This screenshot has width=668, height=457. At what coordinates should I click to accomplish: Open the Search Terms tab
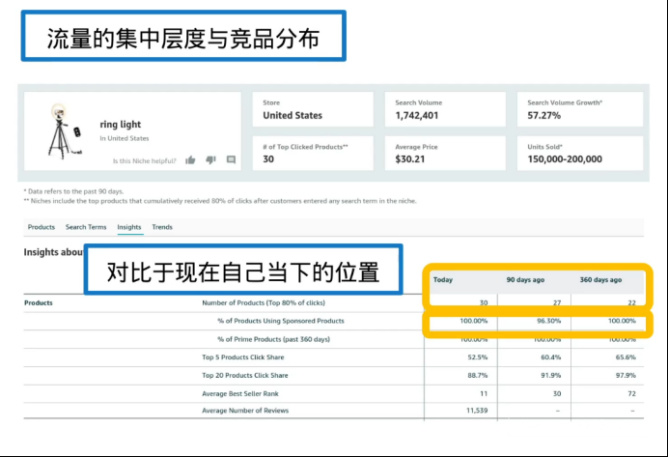[x=86, y=227]
